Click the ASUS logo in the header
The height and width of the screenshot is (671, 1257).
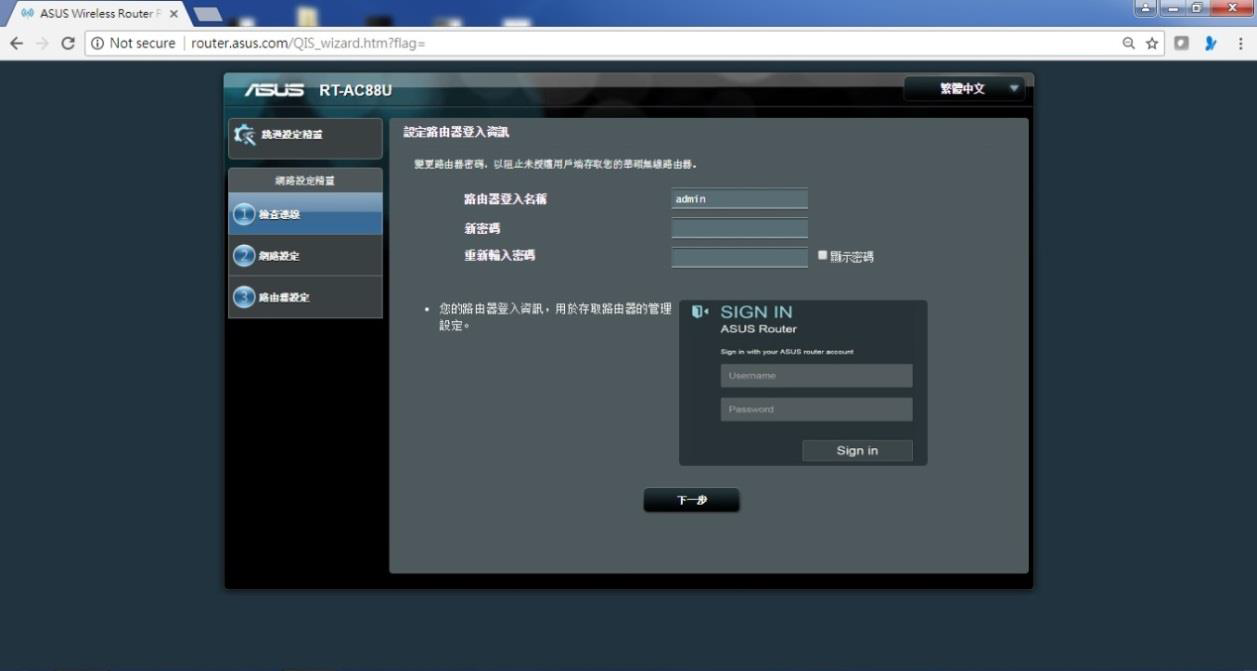pos(274,90)
